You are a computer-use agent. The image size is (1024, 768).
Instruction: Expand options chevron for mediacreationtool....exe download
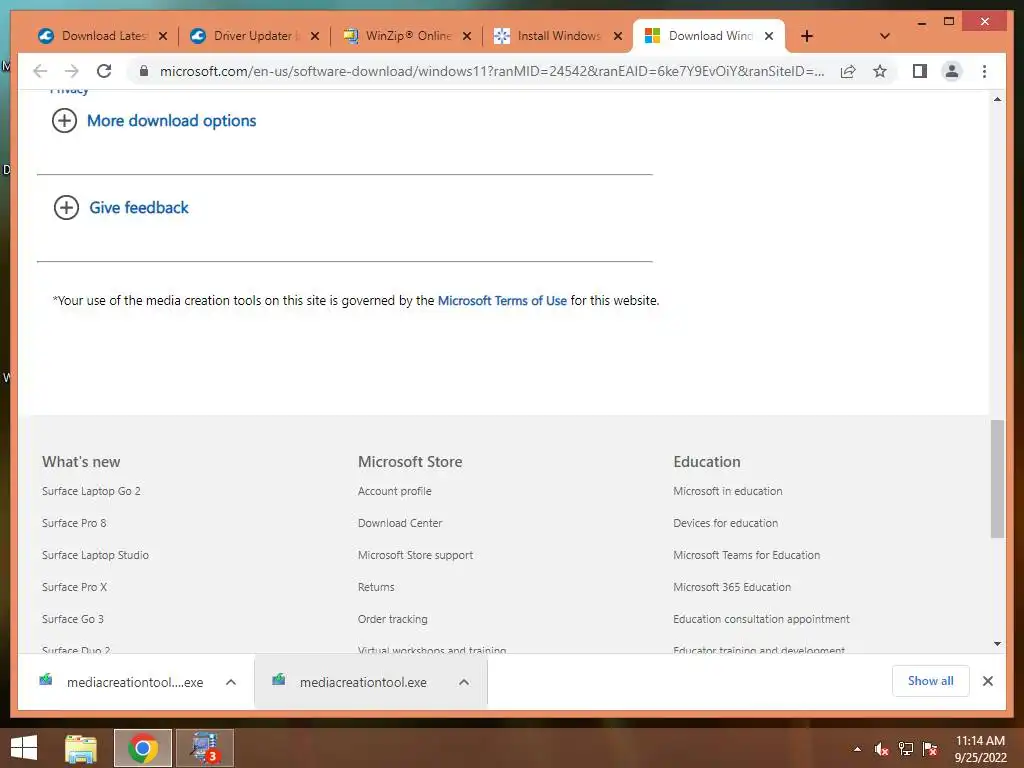point(231,682)
